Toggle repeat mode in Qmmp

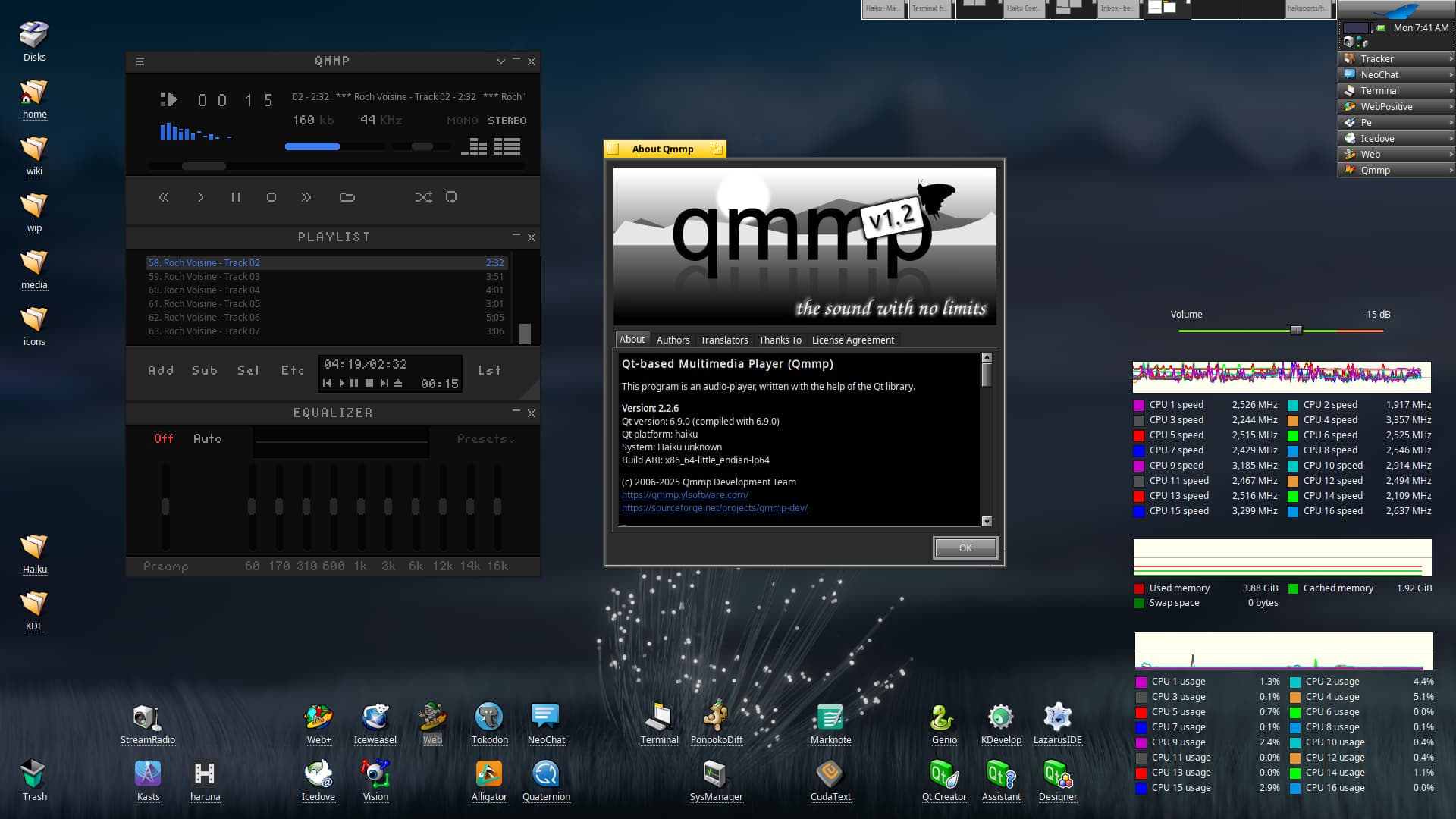(451, 197)
